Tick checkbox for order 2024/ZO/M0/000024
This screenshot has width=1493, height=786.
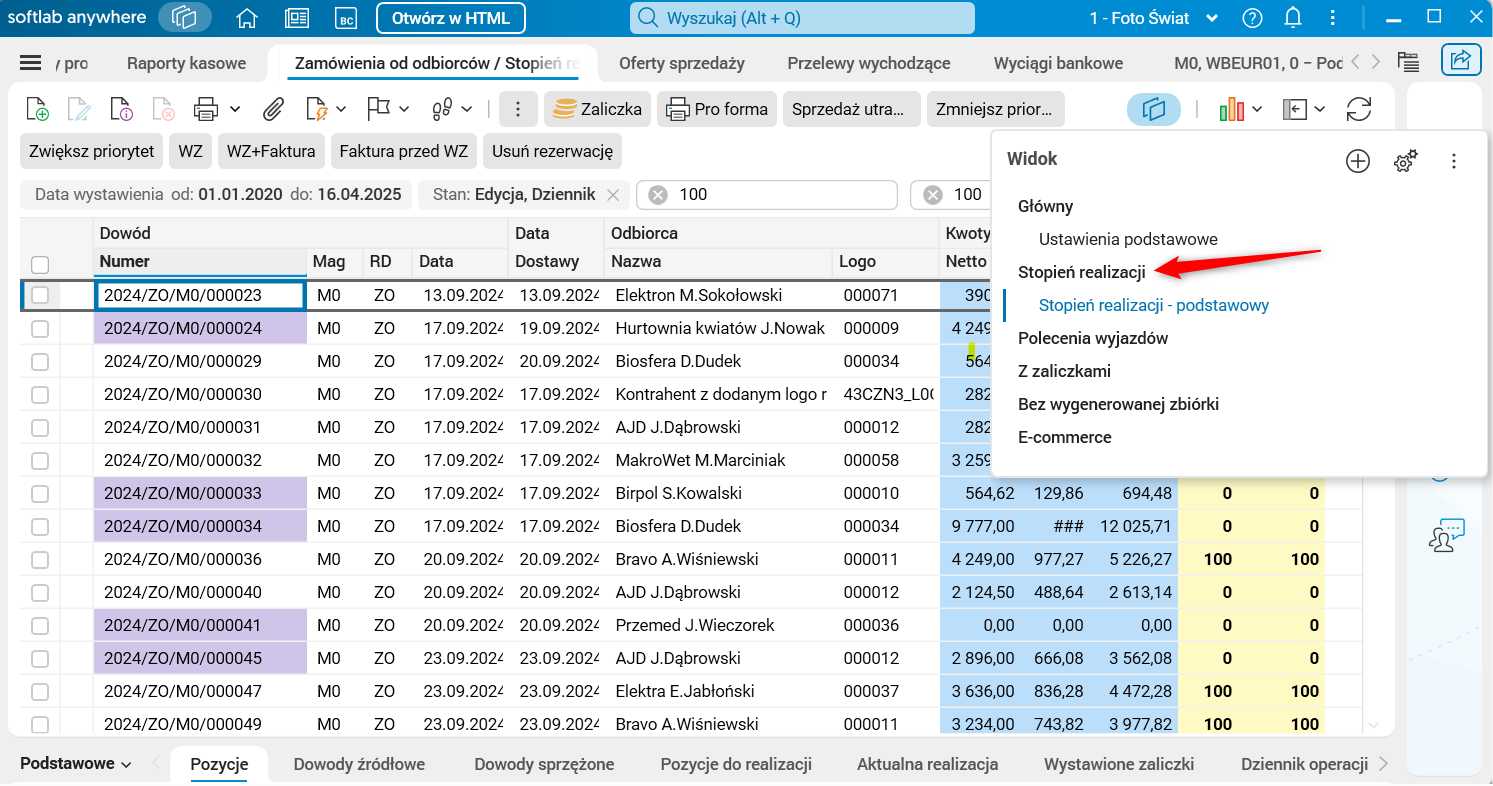40,328
